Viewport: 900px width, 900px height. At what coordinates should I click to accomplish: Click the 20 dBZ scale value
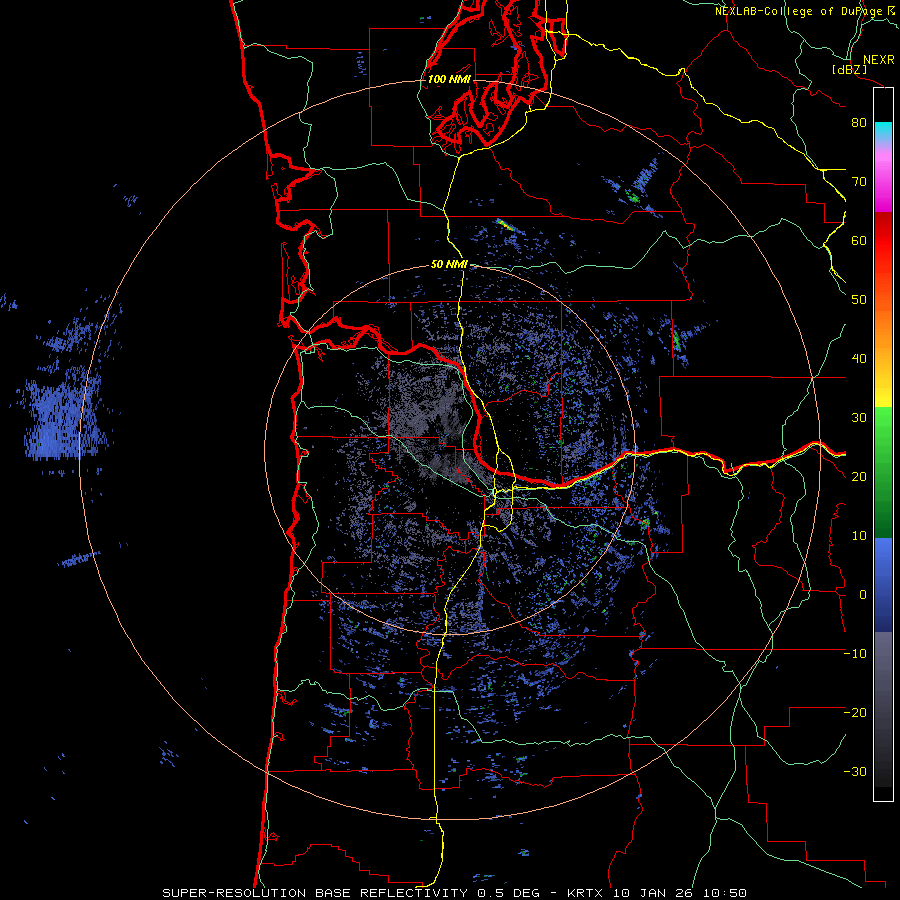pyautogui.click(x=859, y=477)
